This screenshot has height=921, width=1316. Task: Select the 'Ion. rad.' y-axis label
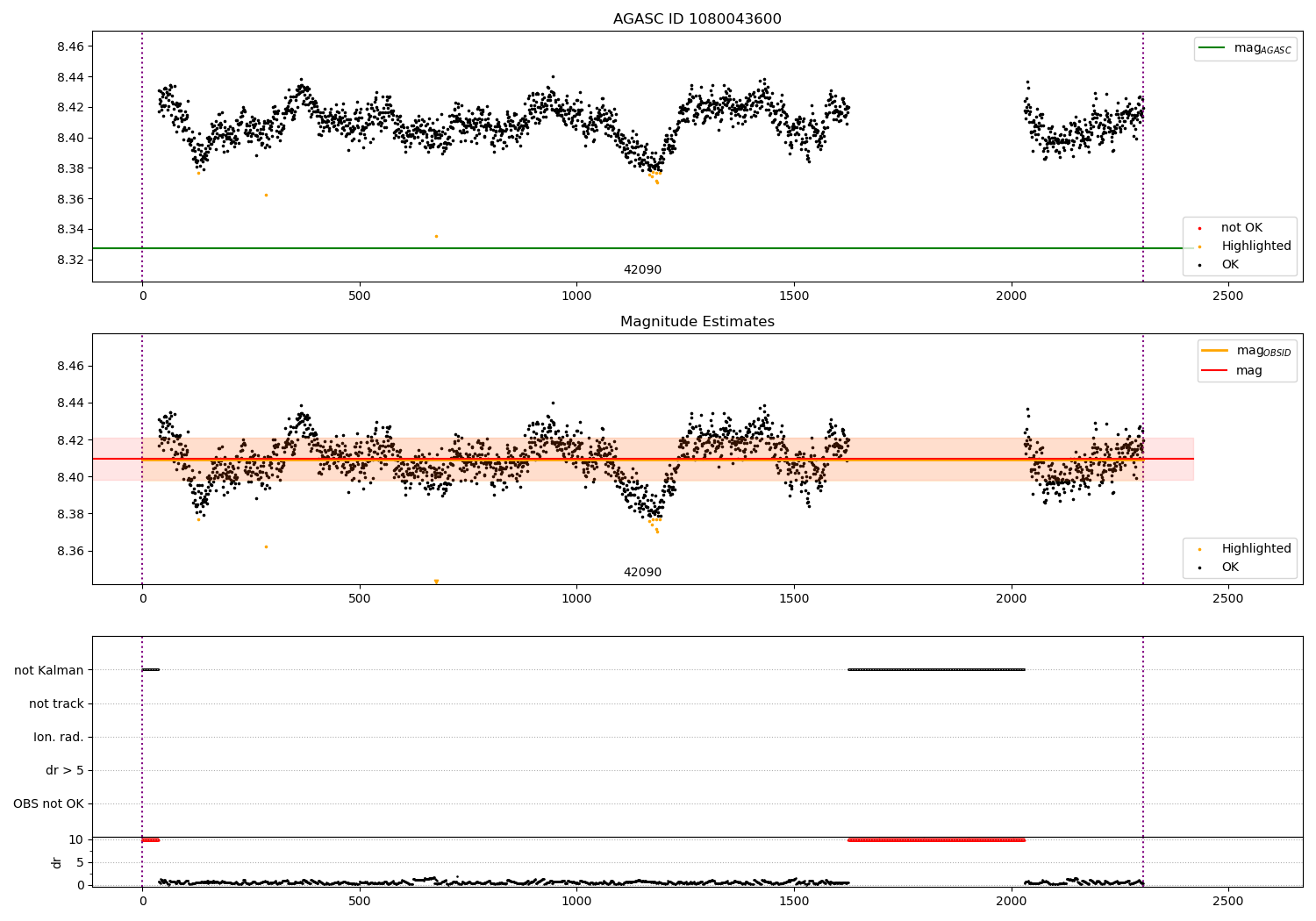pyautogui.click(x=59, y=737)
